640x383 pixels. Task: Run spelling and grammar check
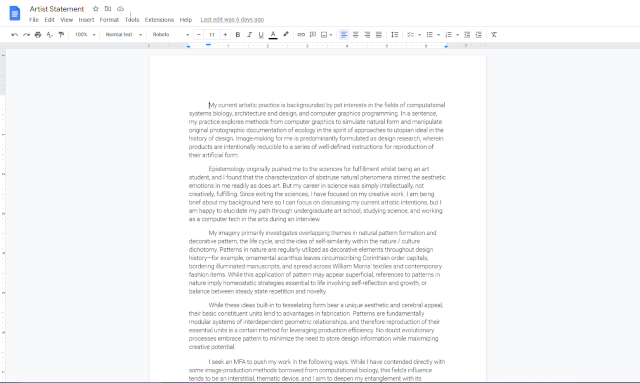[49, 35]
